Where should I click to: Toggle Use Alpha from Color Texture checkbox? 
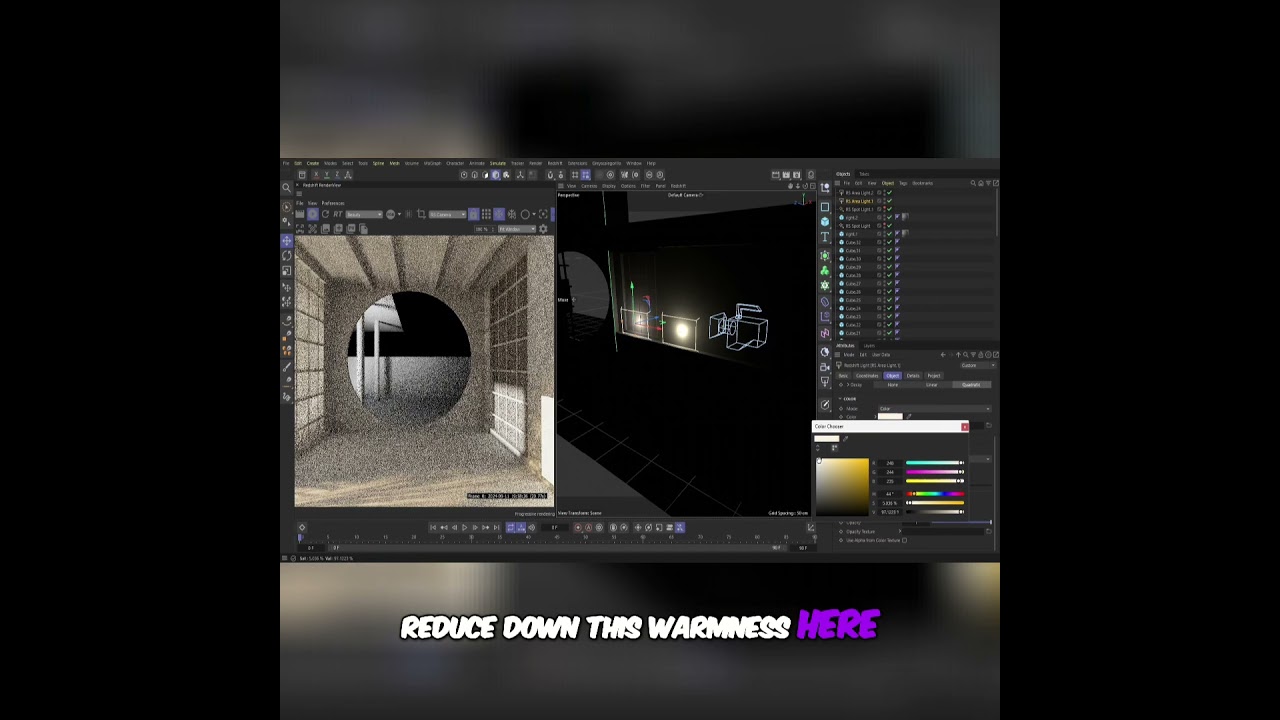(905, 540)
